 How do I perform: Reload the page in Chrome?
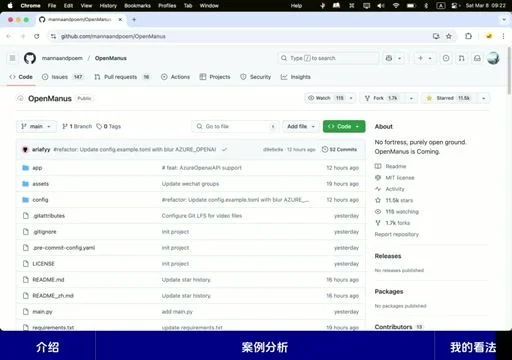37,36
